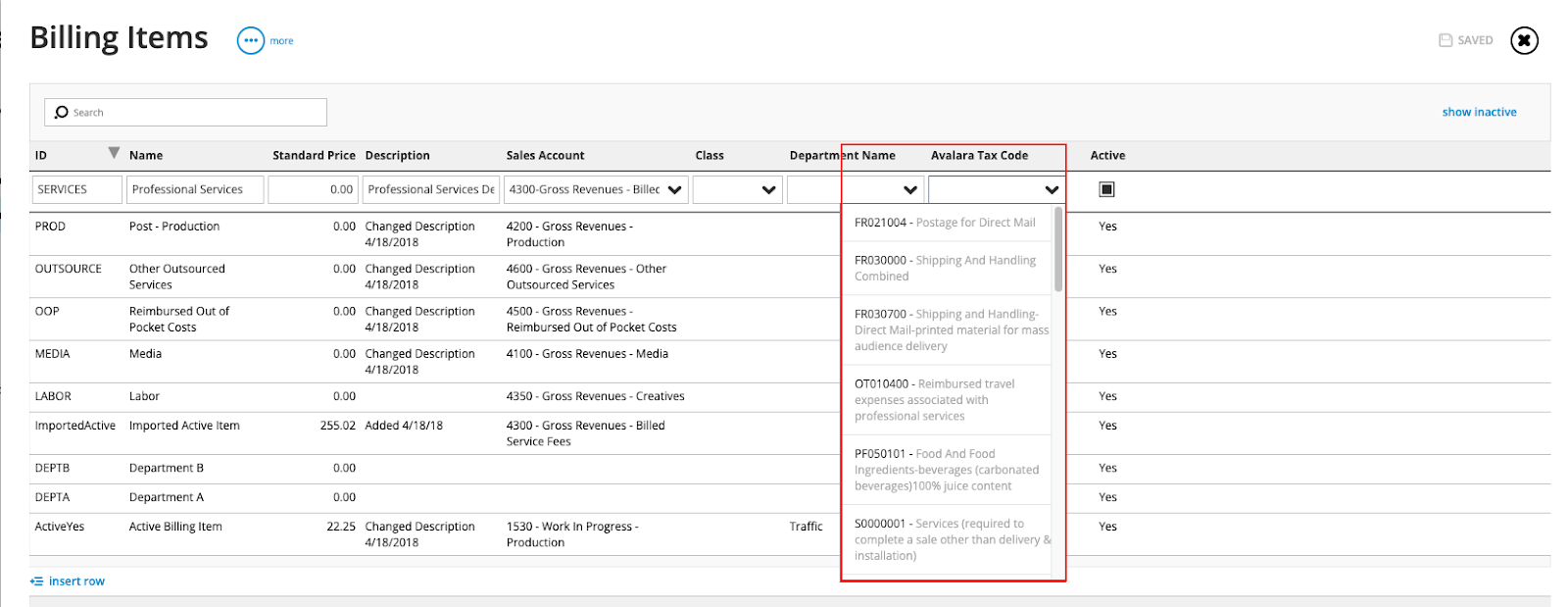Collapse the Avalara Tax Code dropdown
Image resolution: width=1568 pixels, height=607 pixels.
pos(1051,190)
